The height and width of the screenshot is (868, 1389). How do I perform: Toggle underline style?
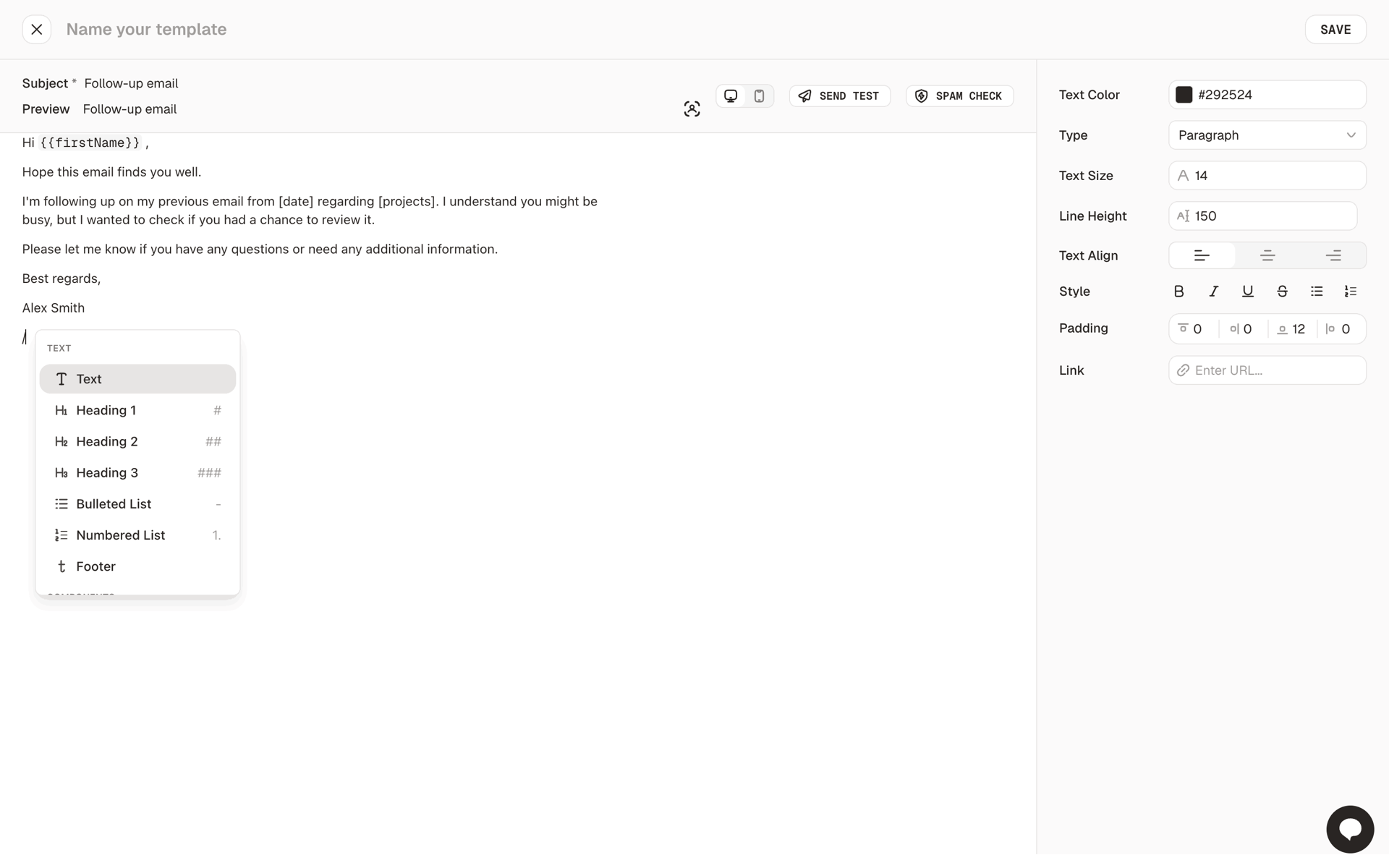(1247, 292)
